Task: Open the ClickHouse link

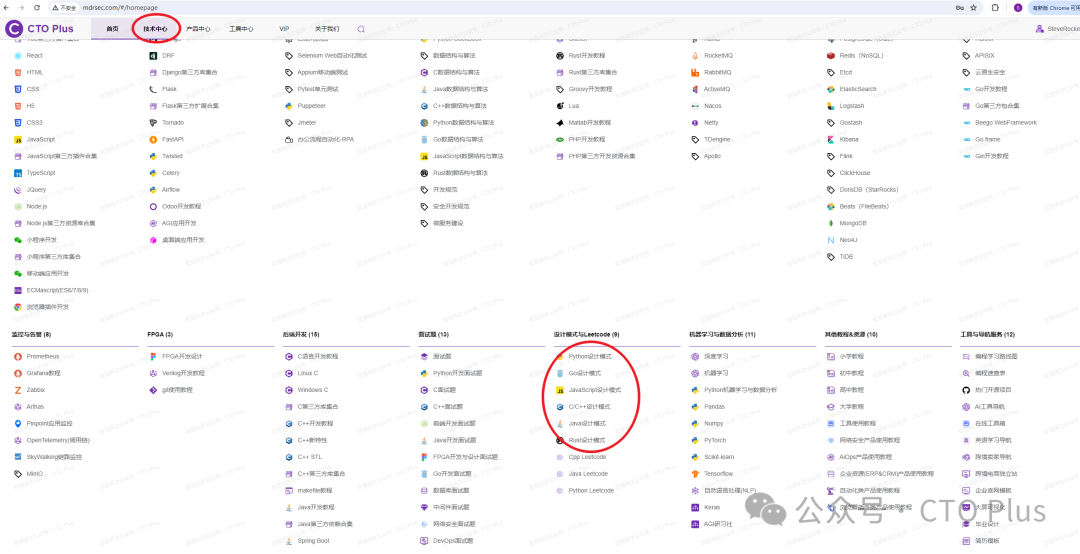Action: 855,173
